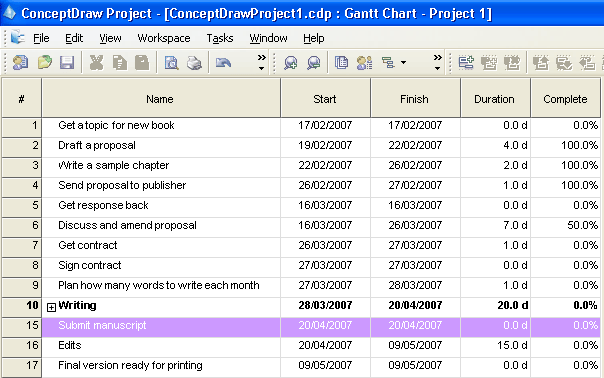Select row number 15 header
Screen dimensions: 604x378
click(x=22, y=327)
